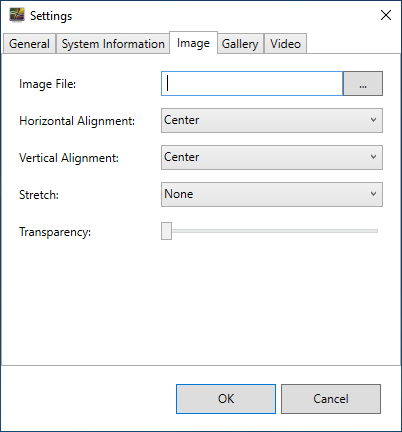Click the Settings app icon in title bar
Screen dimensions: 402x432
(17, 15)
